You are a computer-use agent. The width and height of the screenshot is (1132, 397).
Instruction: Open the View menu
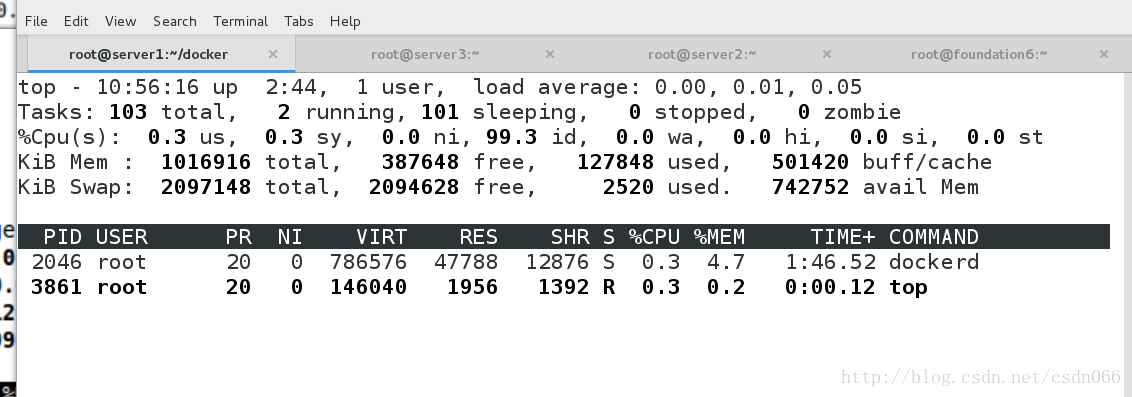(121, 21)
